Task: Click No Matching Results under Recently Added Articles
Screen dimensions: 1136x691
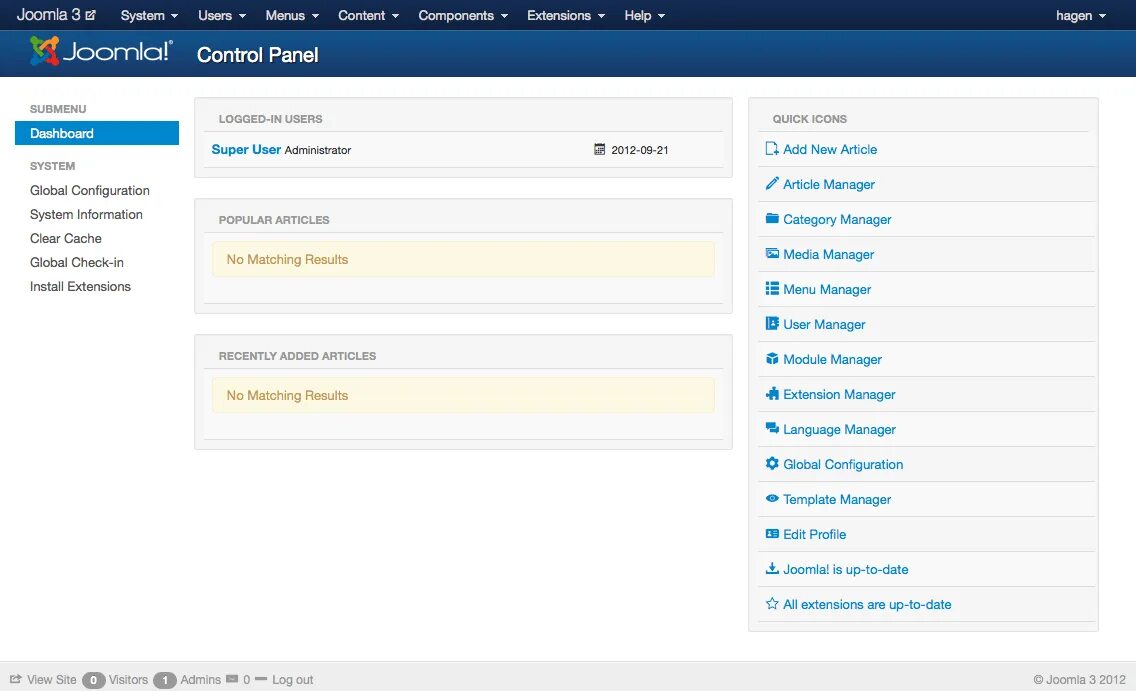Action: [287, 395]
